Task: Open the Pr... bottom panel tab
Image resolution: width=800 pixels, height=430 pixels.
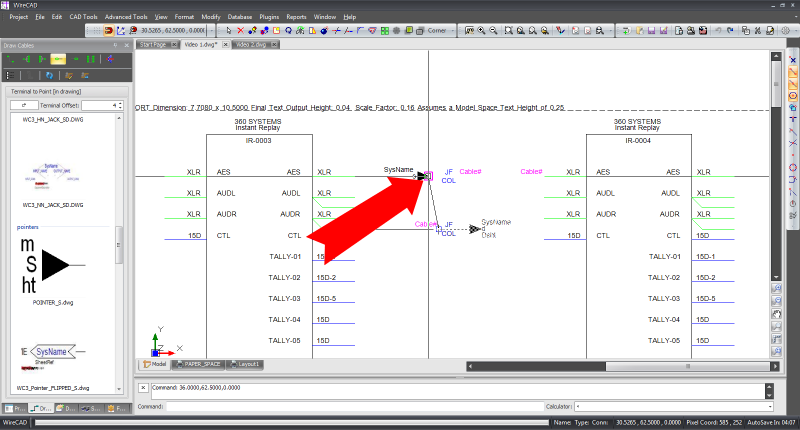Action: tap(15, 409)
